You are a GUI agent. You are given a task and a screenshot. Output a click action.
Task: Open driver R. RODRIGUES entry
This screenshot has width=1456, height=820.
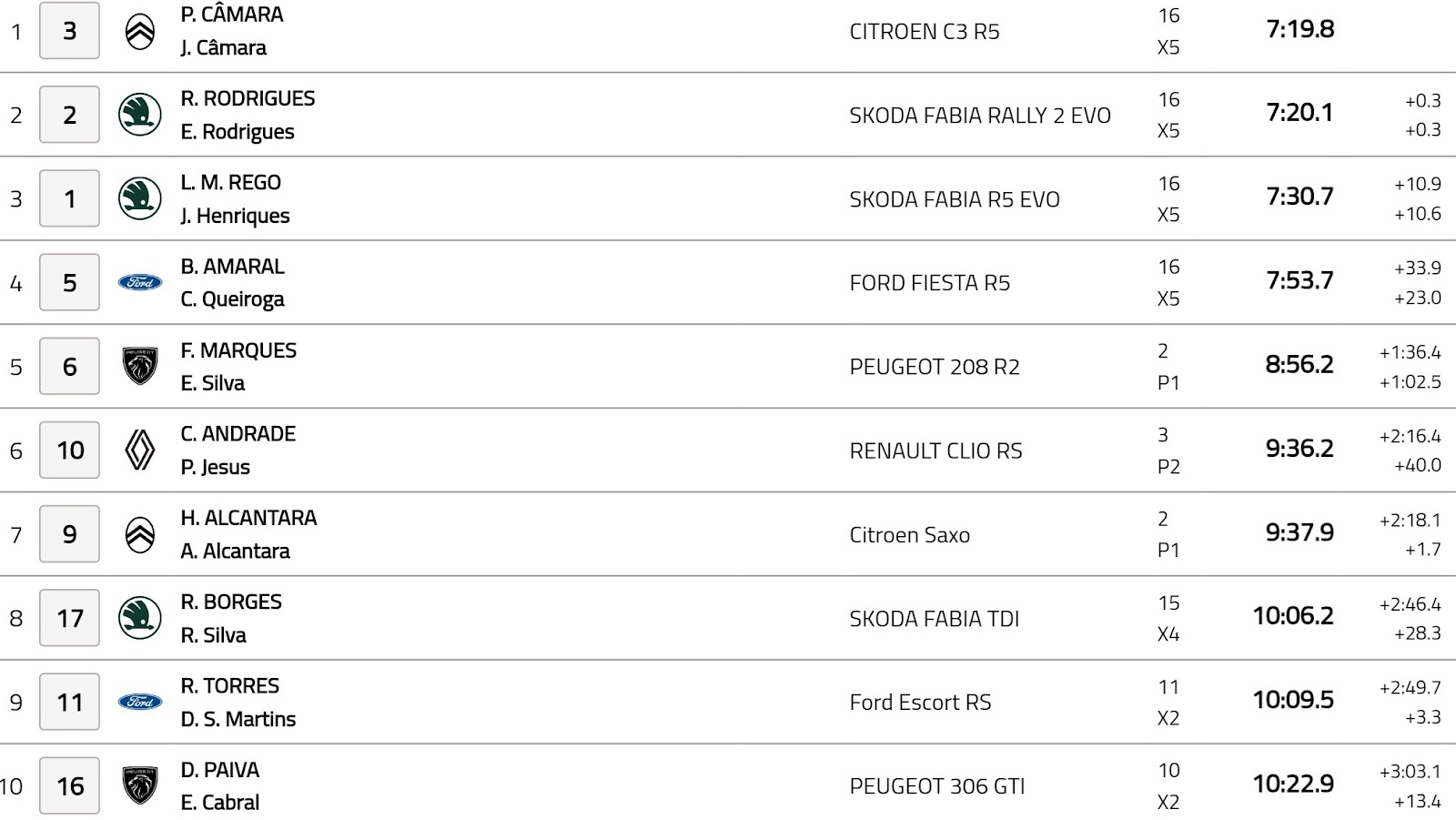(248, 98)
